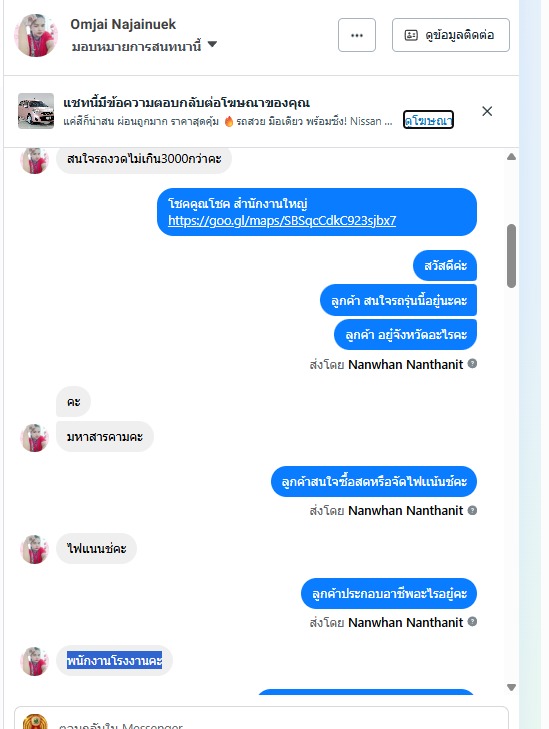Click the highlighted factory employee message
The width and height of the screenshot is (549, 729).
click(114, 660)
